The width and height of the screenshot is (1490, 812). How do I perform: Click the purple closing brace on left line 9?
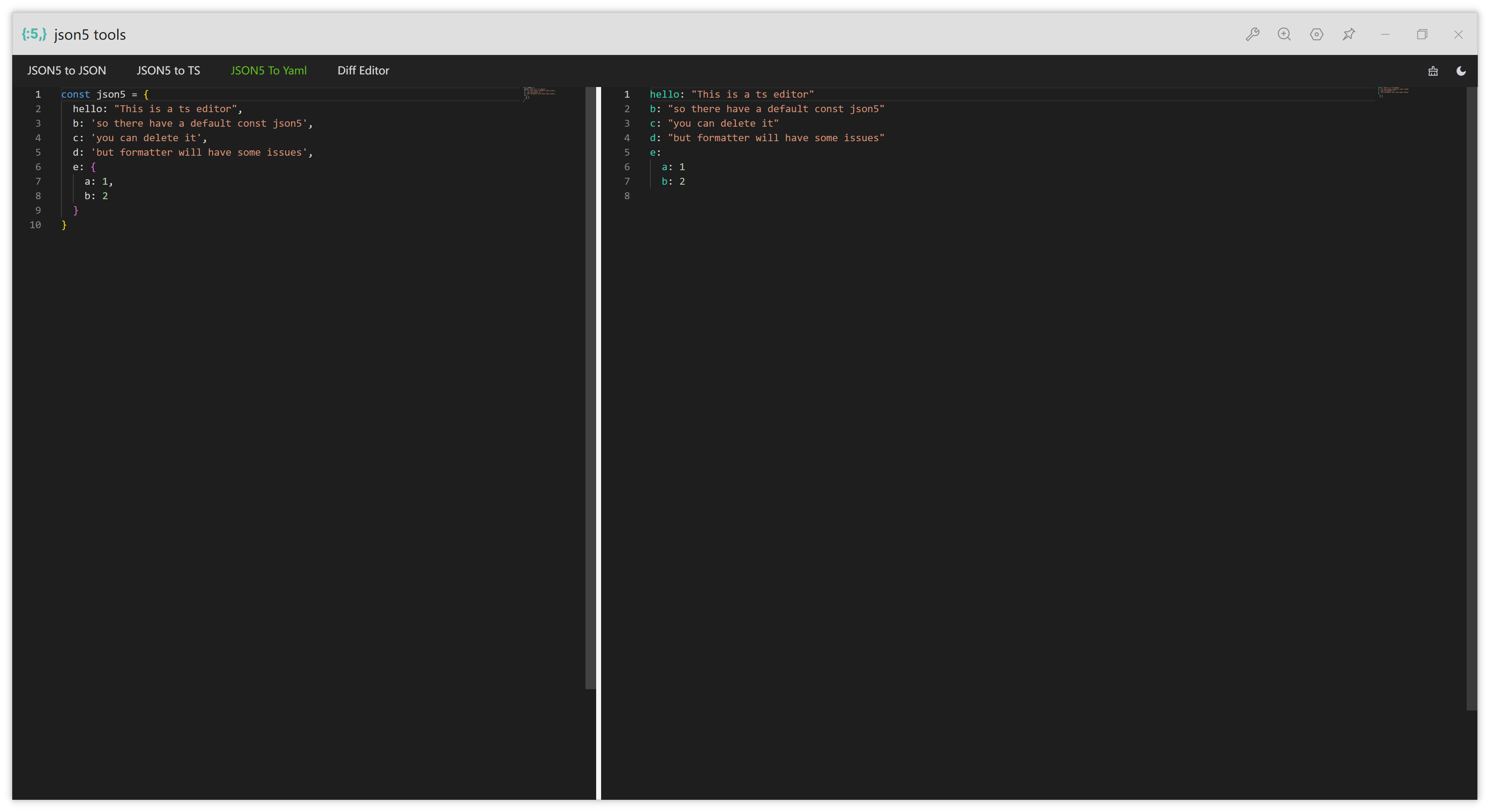pos(76,211)
